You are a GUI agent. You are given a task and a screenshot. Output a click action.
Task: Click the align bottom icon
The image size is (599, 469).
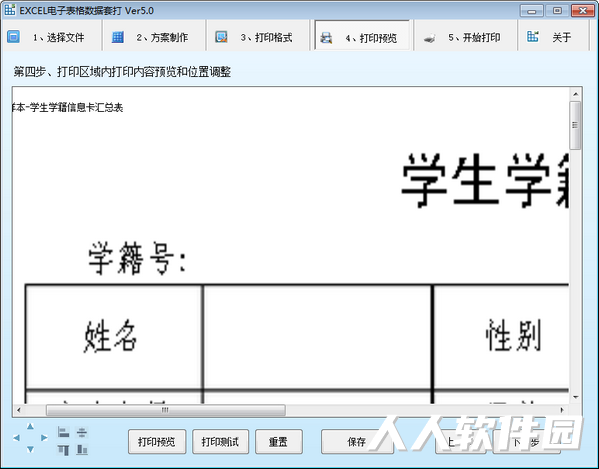(82, 450)
